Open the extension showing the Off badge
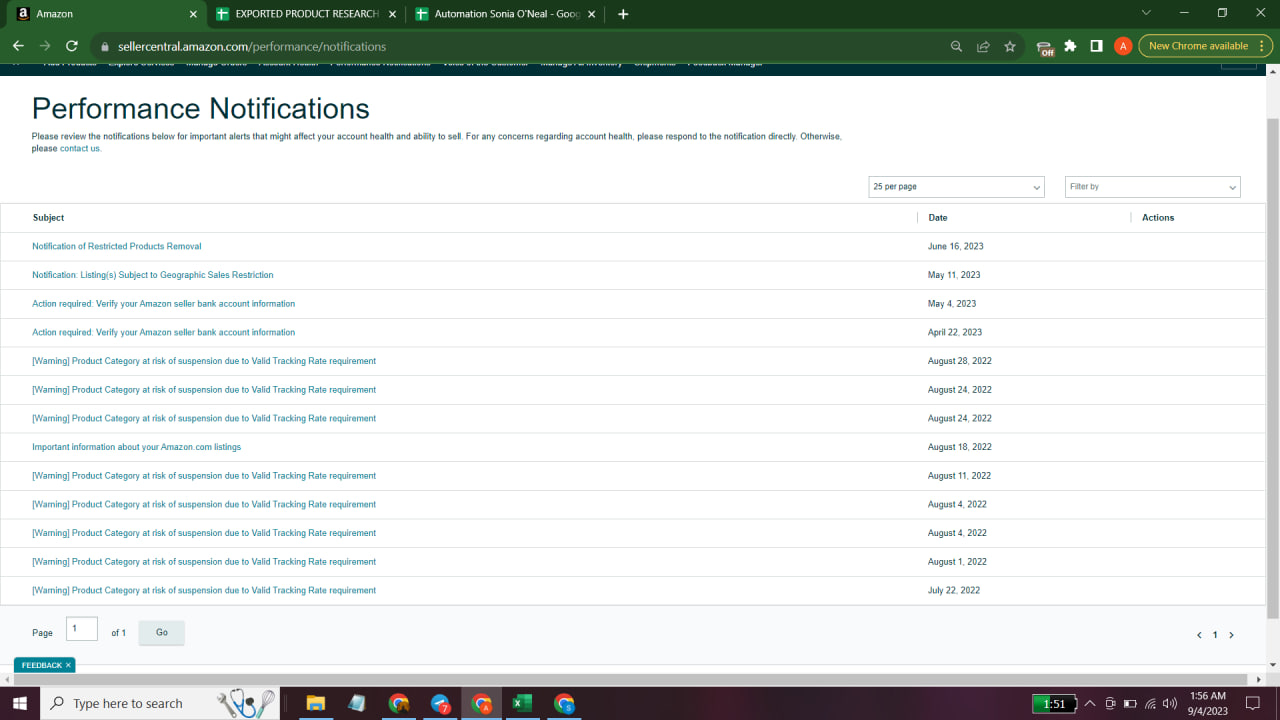 (1045, 47)
